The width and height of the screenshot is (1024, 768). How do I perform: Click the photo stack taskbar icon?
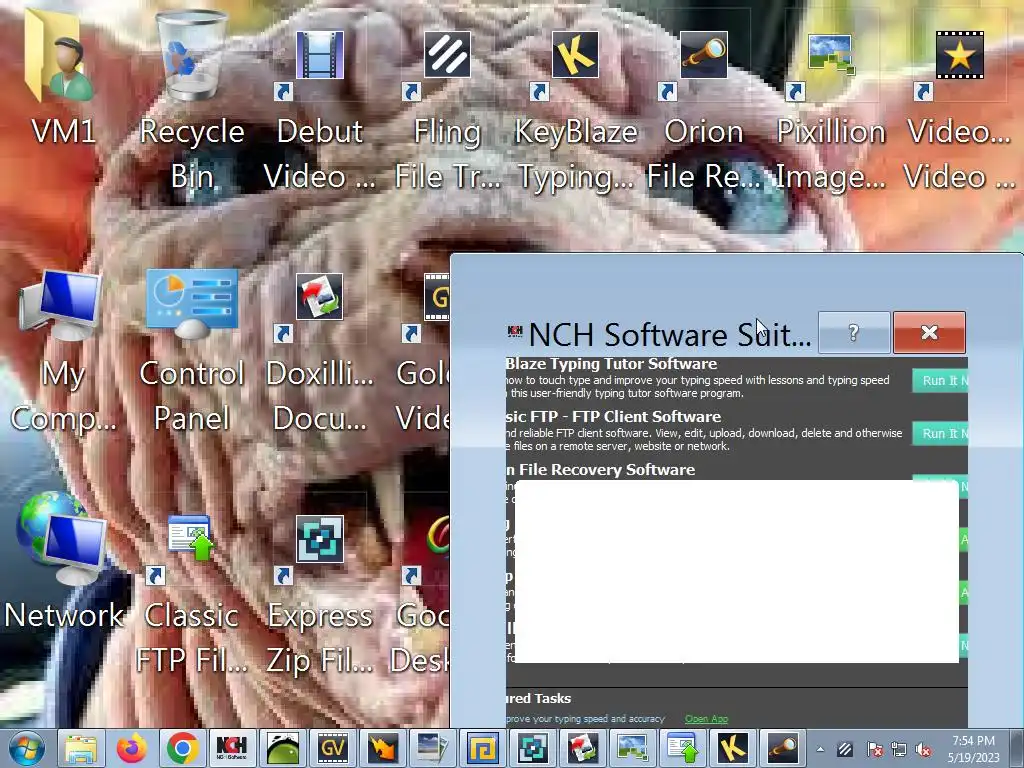tap(432, 748)
